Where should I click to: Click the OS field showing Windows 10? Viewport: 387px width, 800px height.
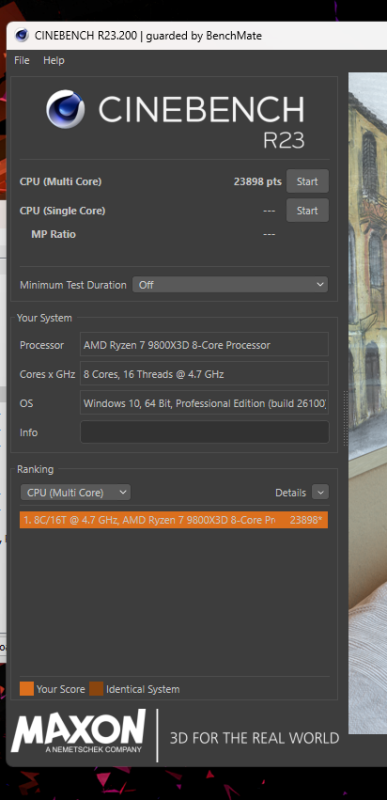click(204, 403)
